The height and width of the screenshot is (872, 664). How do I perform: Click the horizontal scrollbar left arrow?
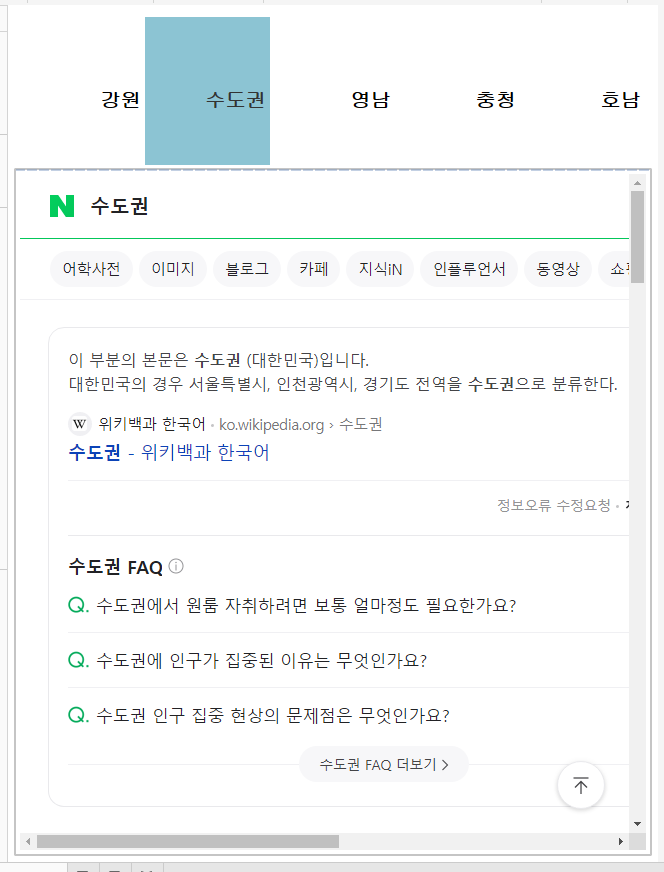point(28,842)
